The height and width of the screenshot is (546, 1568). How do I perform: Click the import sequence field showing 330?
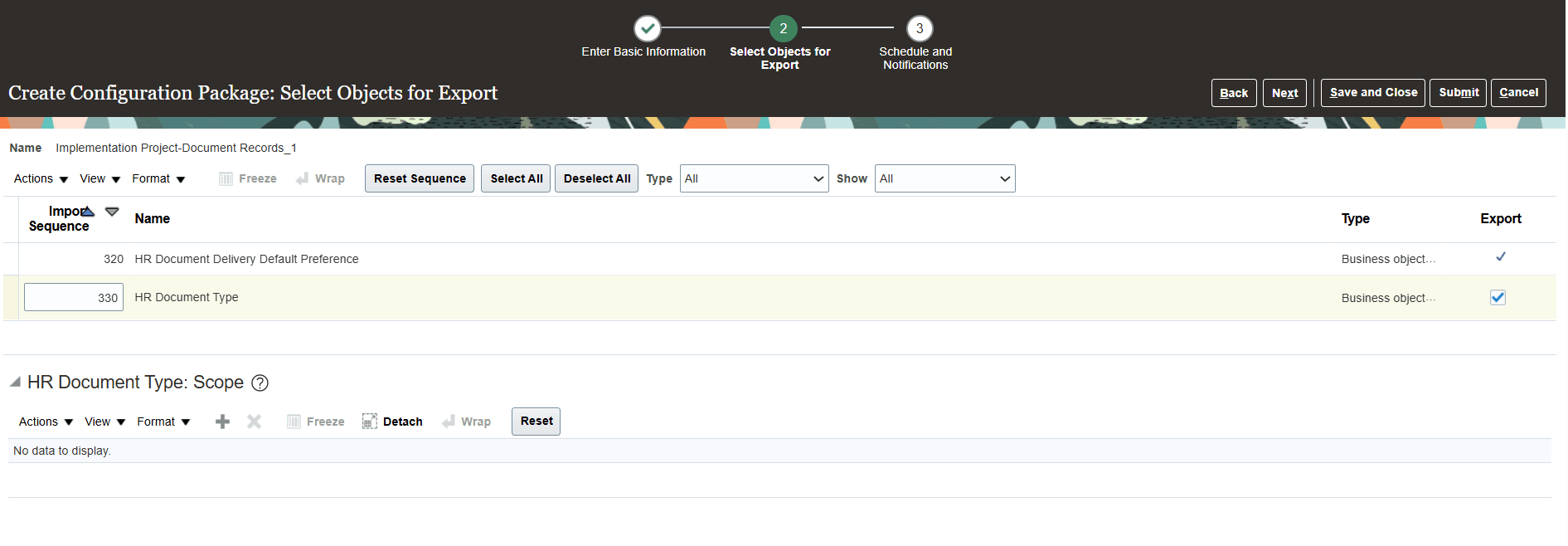(x=74, y=297)
